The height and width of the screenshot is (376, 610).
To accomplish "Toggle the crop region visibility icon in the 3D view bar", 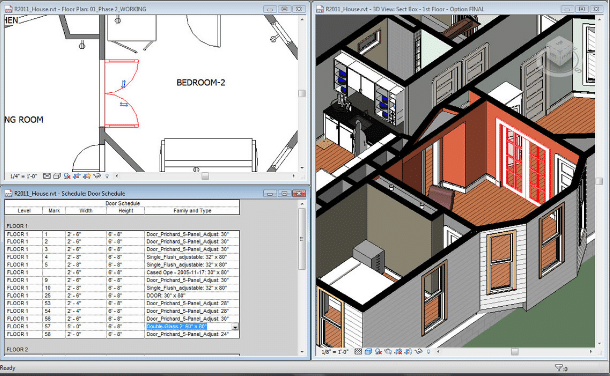I will 408,352.
